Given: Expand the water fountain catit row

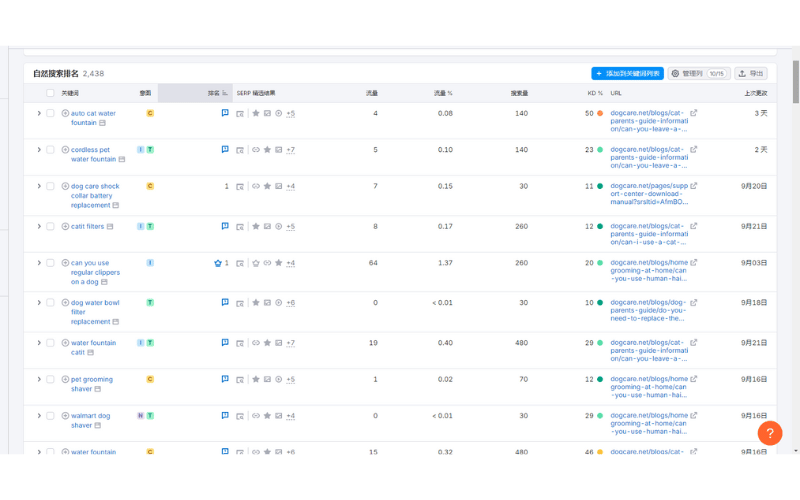Looking at the screenshot, I should pyautogui.click(x=39, y=343).
